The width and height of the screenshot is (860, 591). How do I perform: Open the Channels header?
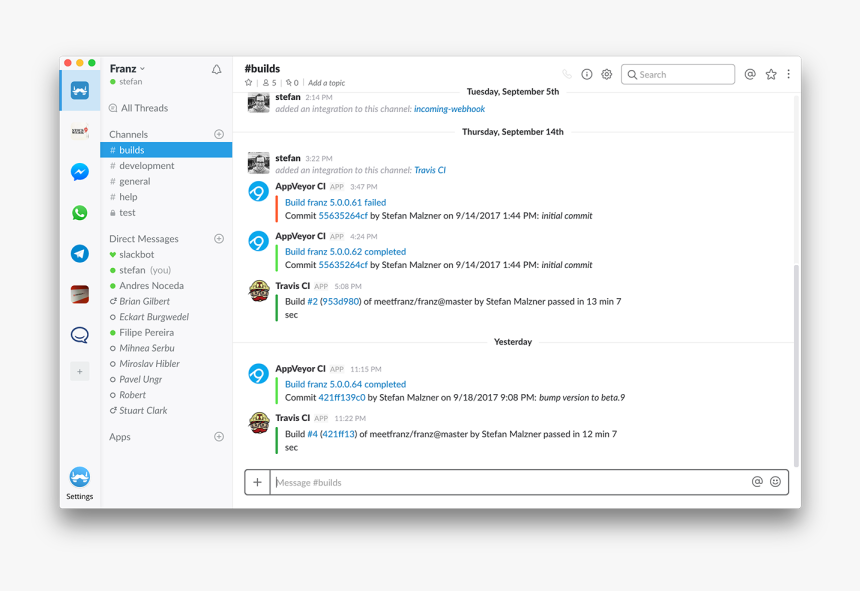click(x=128, y=134)
